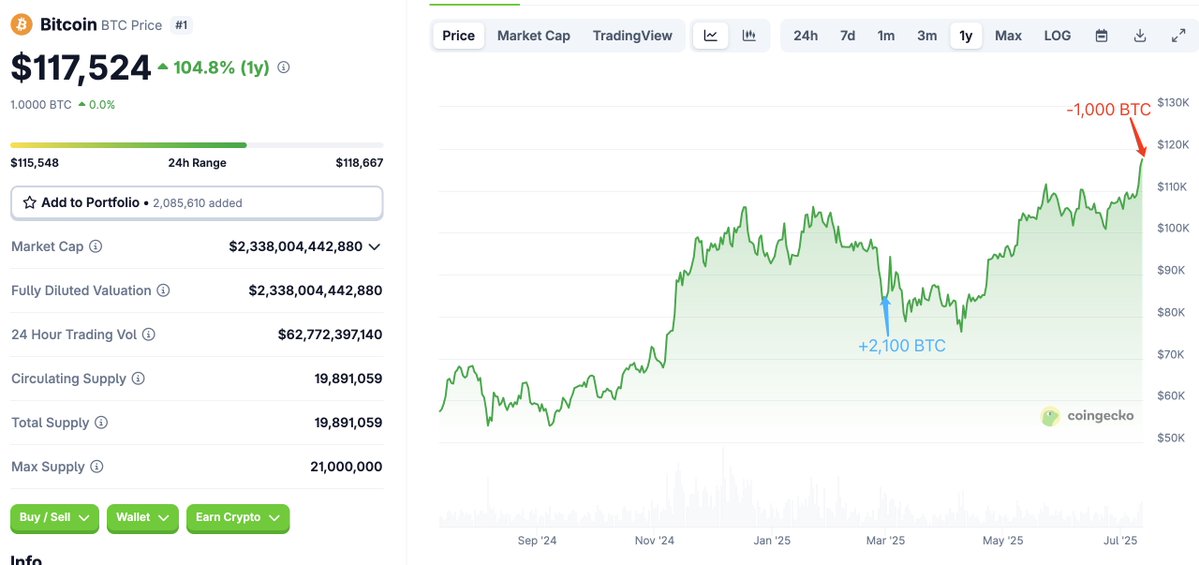Click the 24h Range progress bar
This screenshot has height=565, width=1199.
[197, 144]
